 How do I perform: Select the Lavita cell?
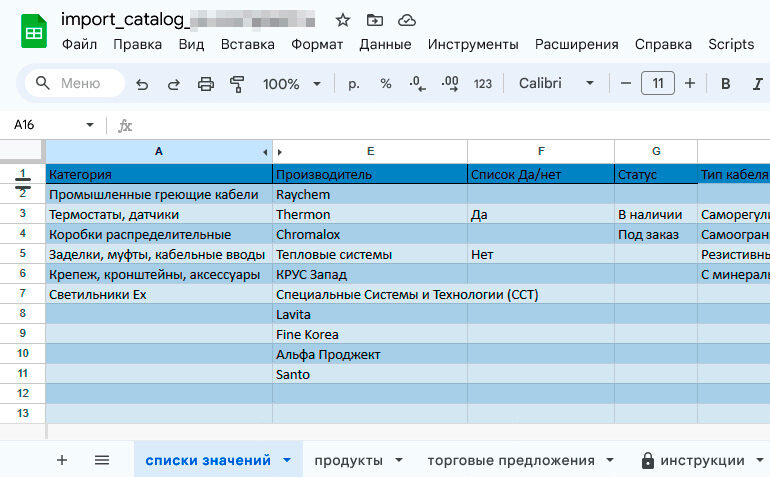[x=370, y=314]
